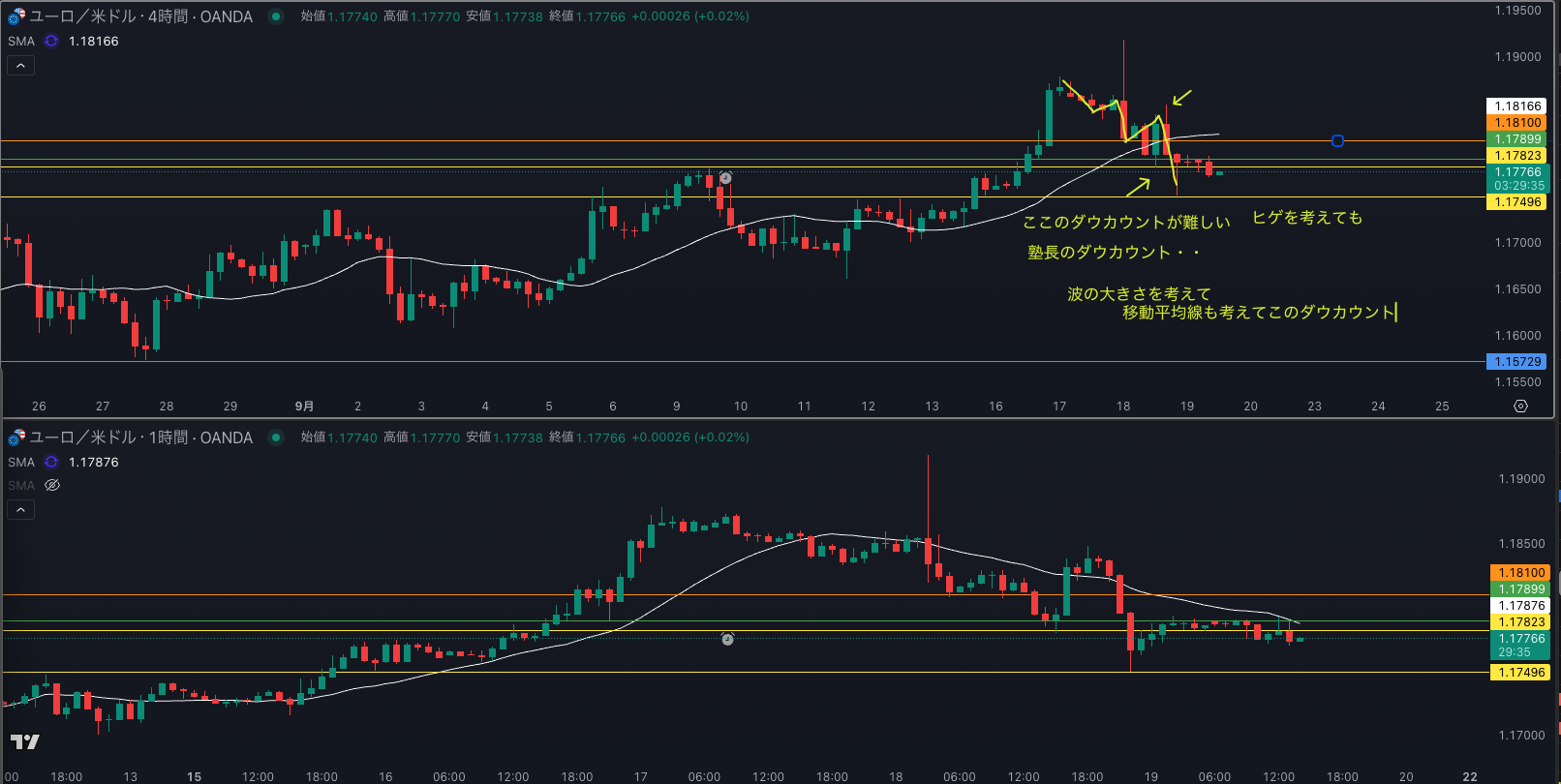Click the purple SMA loading icon beside 1.17876
Image resolution: width=1561 pixels, height=784 pixels.
(x=51, y=463)
